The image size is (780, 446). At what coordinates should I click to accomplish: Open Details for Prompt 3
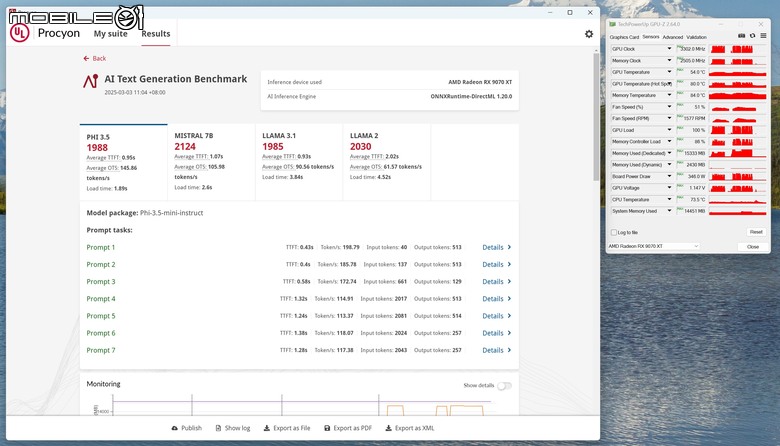496,281
